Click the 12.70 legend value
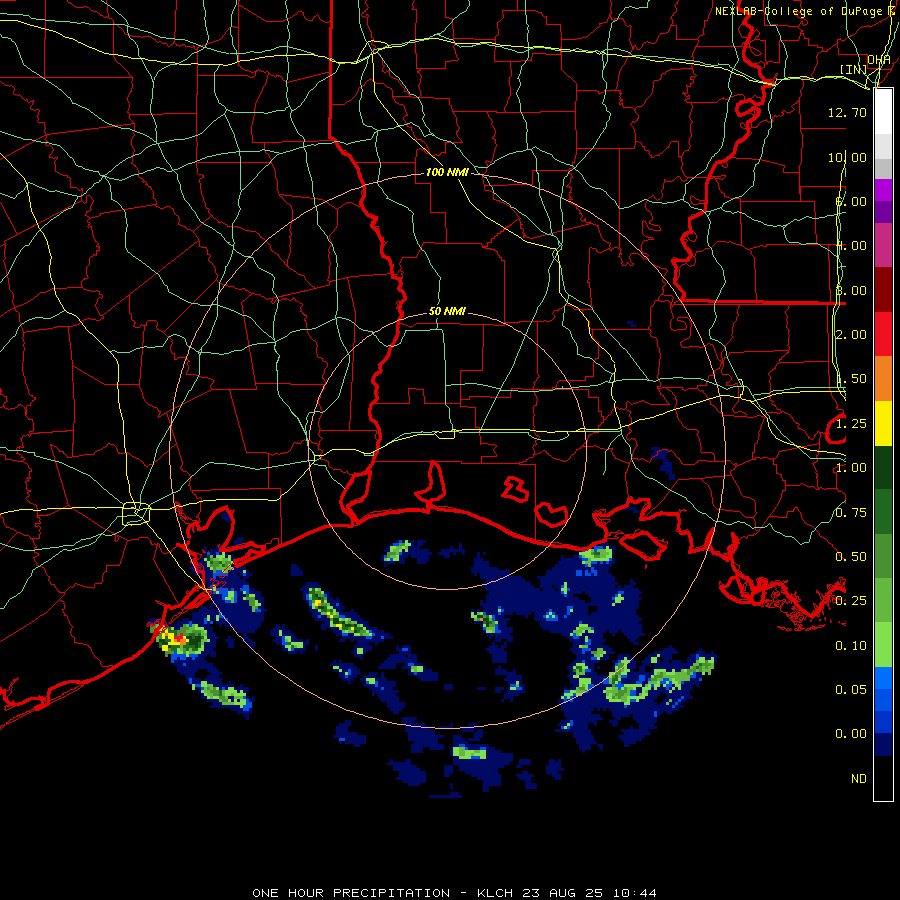 tap(847, 112)
